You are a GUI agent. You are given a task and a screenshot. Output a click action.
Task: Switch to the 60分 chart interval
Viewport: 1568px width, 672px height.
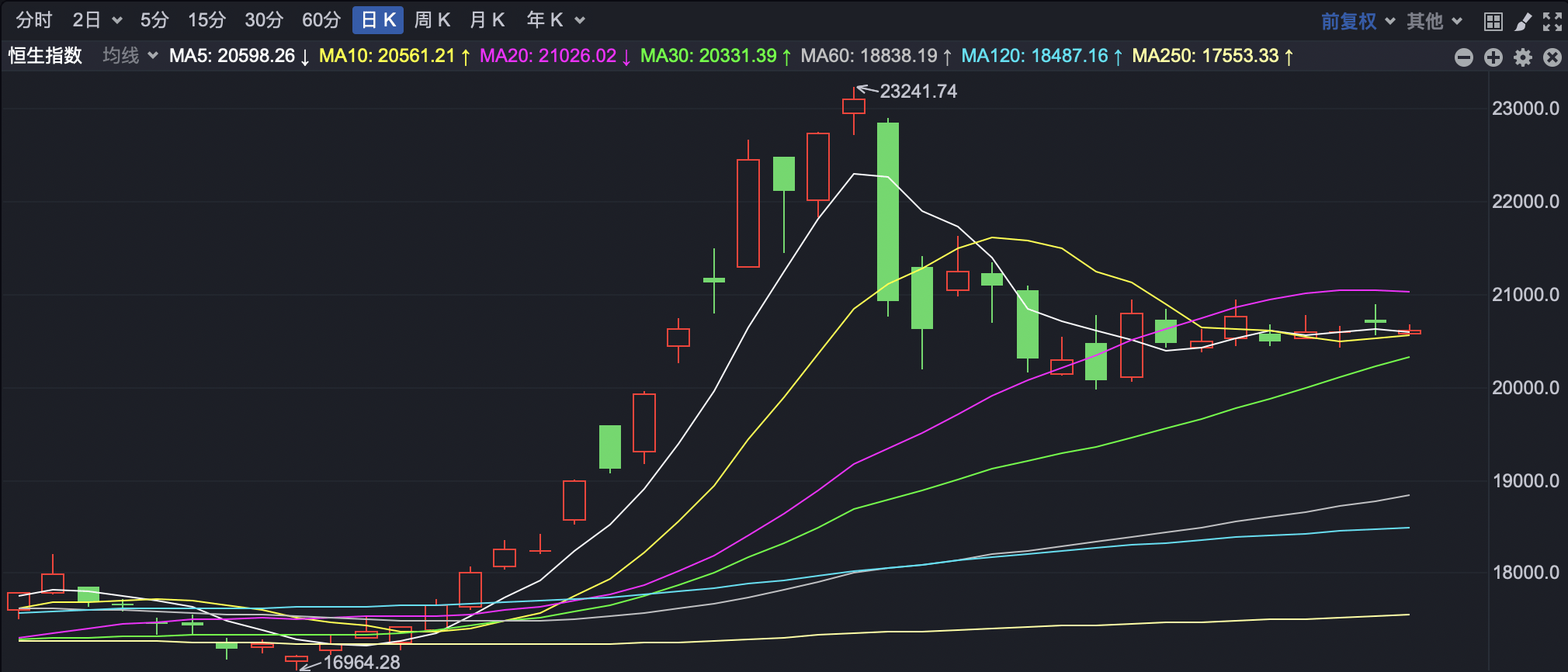[x=321, y=20]
